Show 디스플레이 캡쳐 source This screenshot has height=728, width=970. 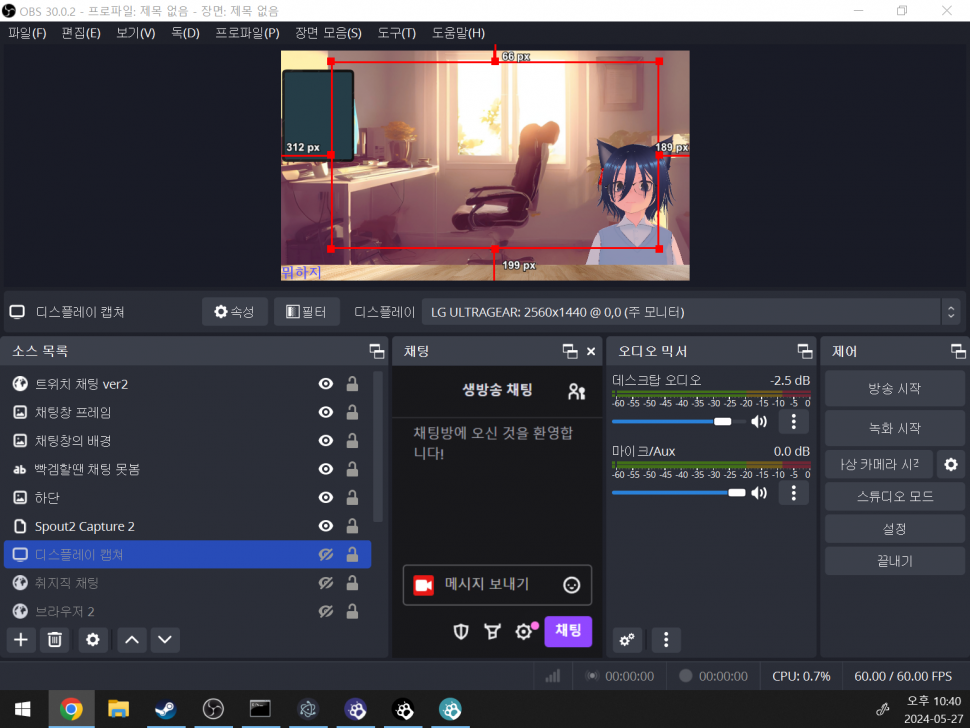325,555
